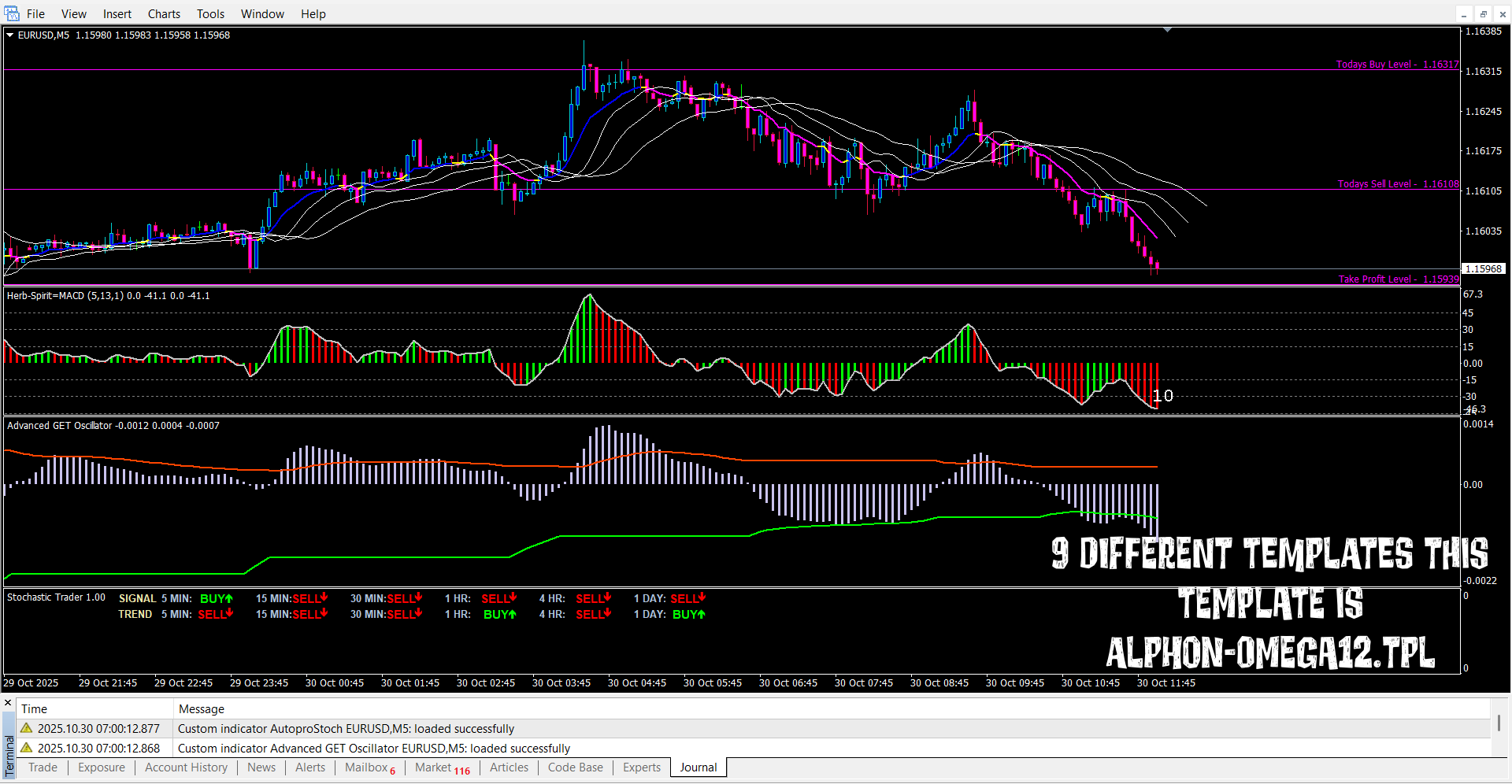Click the Time column header in journal
This screenshot has width=1512, height=784.
34,709
